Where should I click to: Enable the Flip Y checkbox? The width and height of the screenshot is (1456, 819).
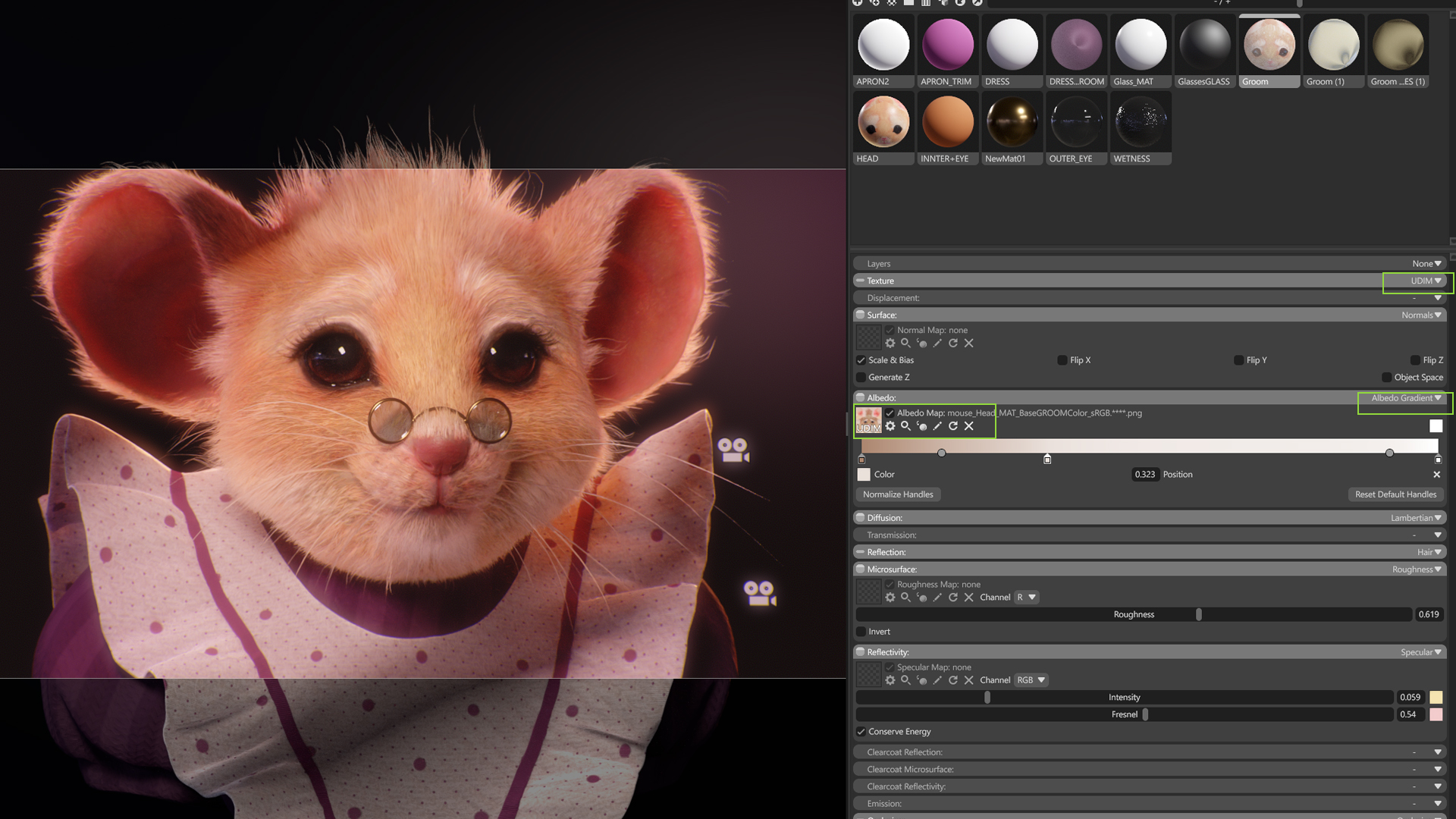pyautogui.click(x=1238, y=360)
